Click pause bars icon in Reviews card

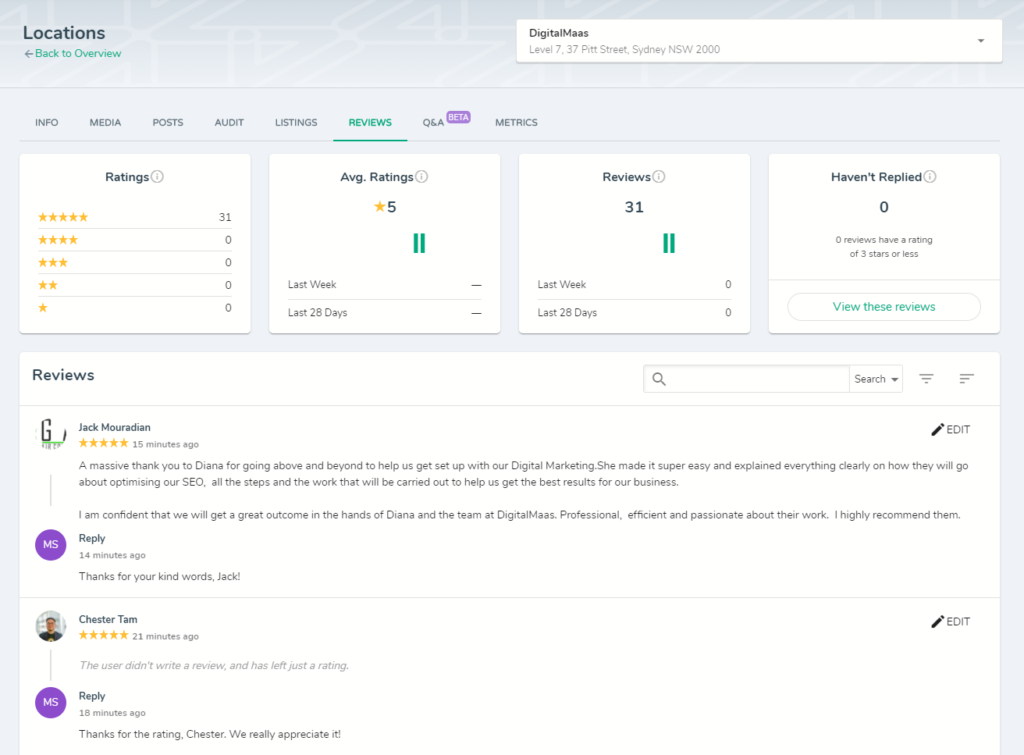point(669,243)
